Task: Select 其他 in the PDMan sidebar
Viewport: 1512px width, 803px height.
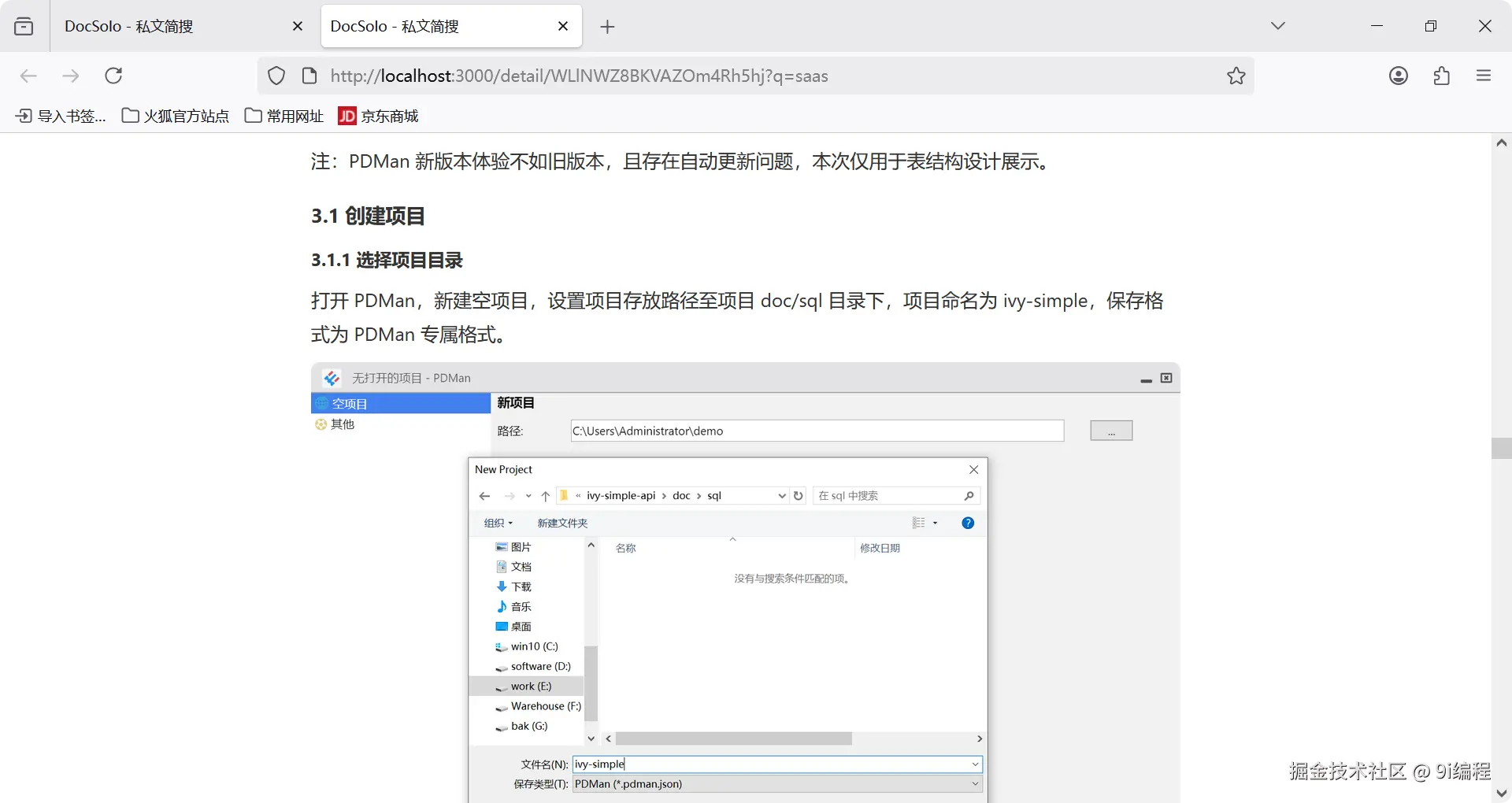Action: coord(335,424)
